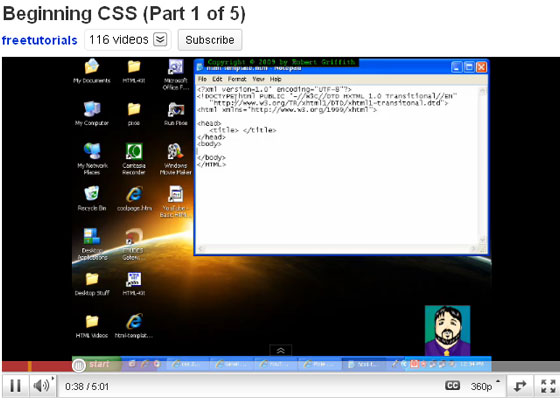Screen dimensions: 560x400
Task: Enter fullscreen video mode
Action: point(548,386)
